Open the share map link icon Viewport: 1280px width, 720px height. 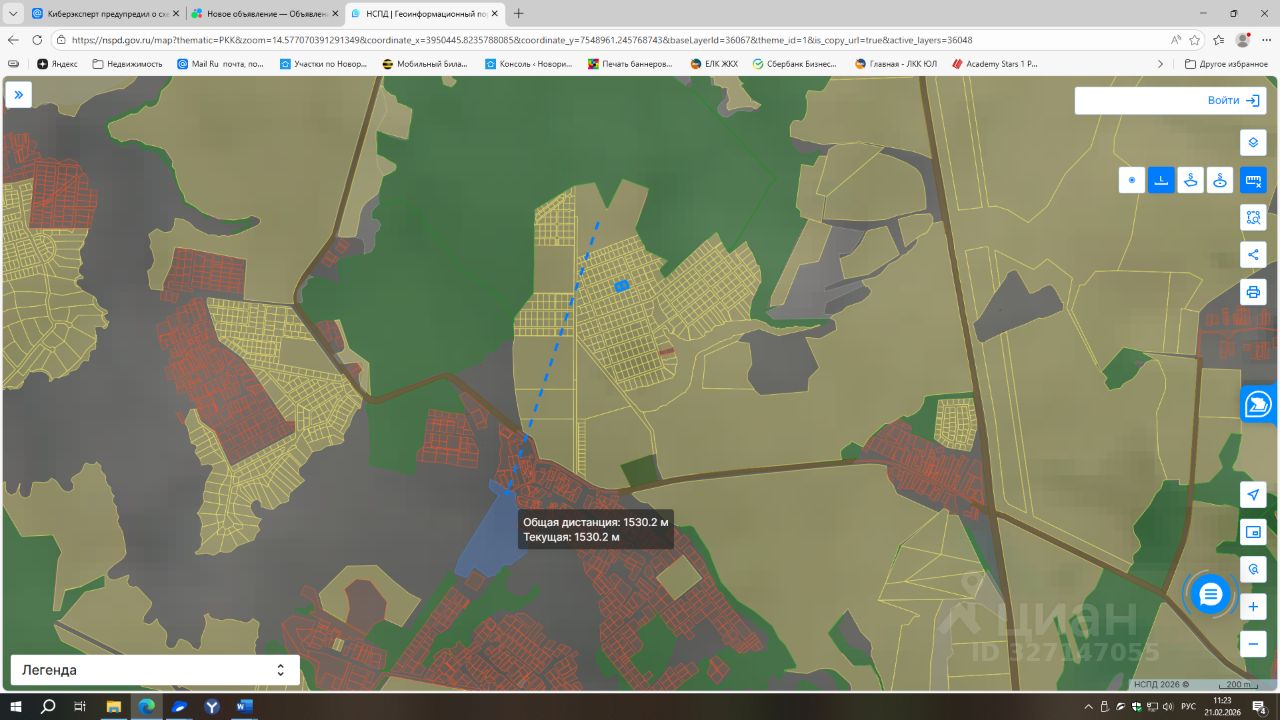tap(1253, 255)
